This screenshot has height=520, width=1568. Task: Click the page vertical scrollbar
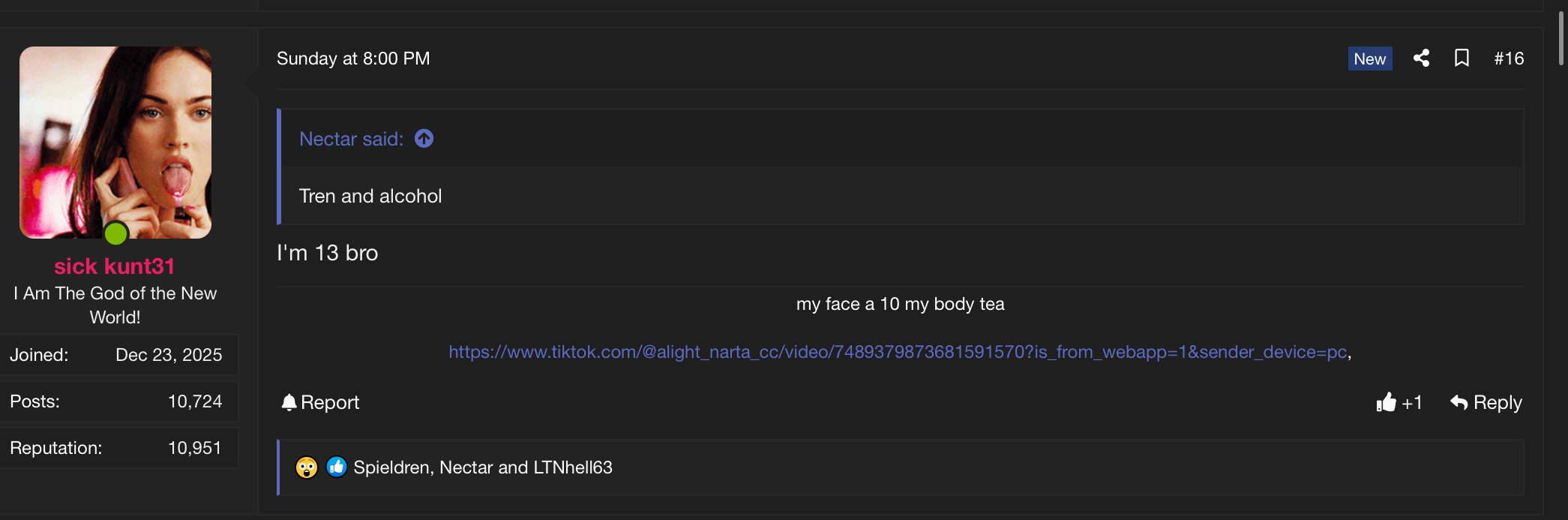1561,38
